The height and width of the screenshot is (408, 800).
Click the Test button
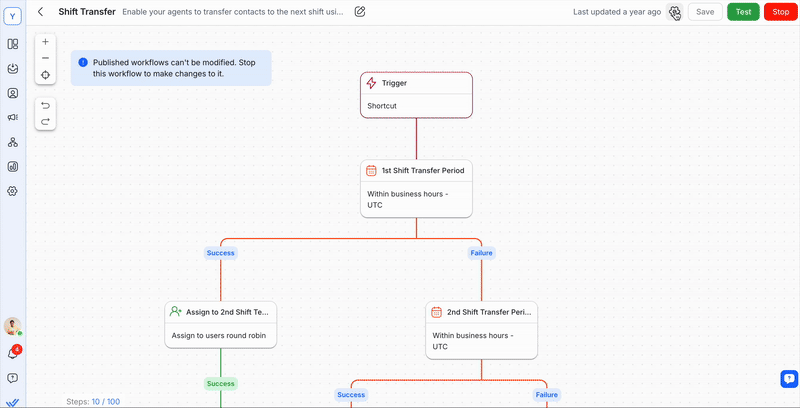tap(743, 12)
